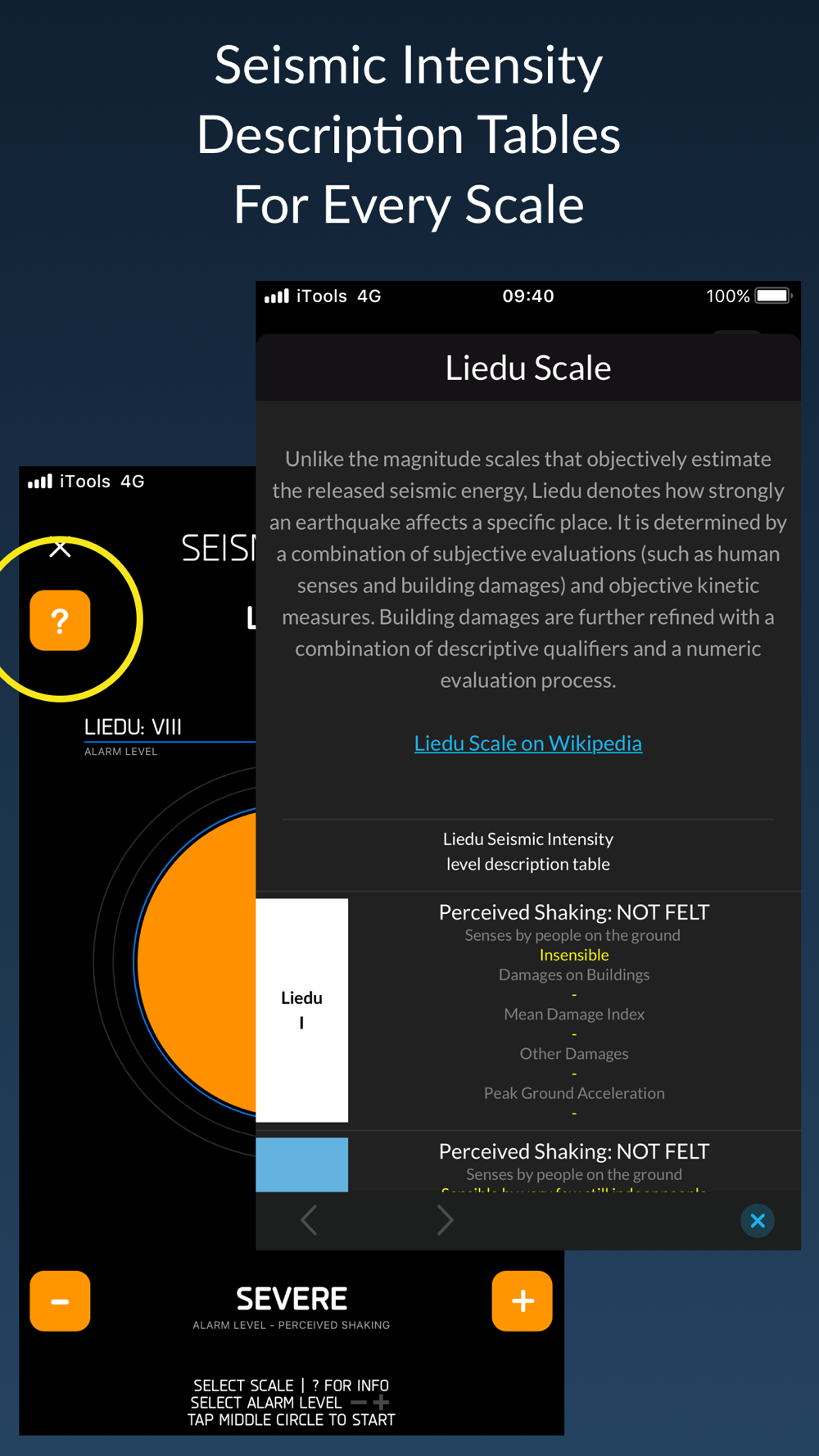The image size is (819, 1456).
Task: Tap the Liedu Seismic Intensity table heading
Action: (528, 851)
